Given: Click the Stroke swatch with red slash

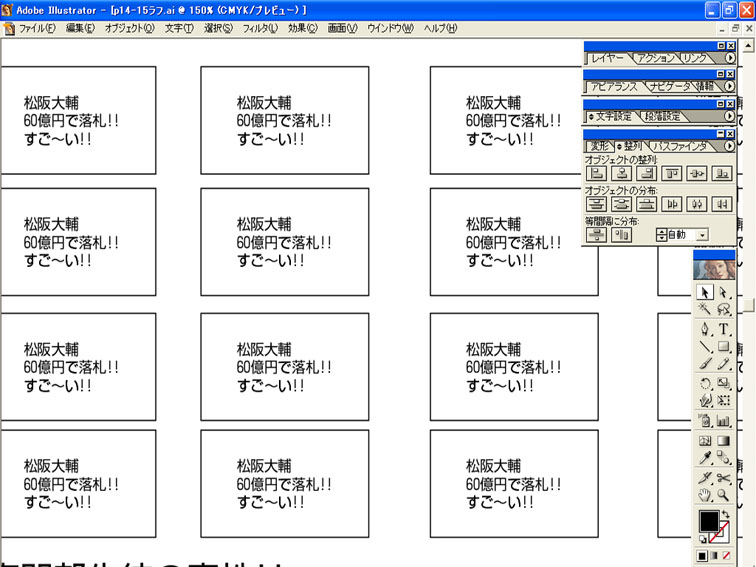Looking at the screenshot, I should click(722, 533).
